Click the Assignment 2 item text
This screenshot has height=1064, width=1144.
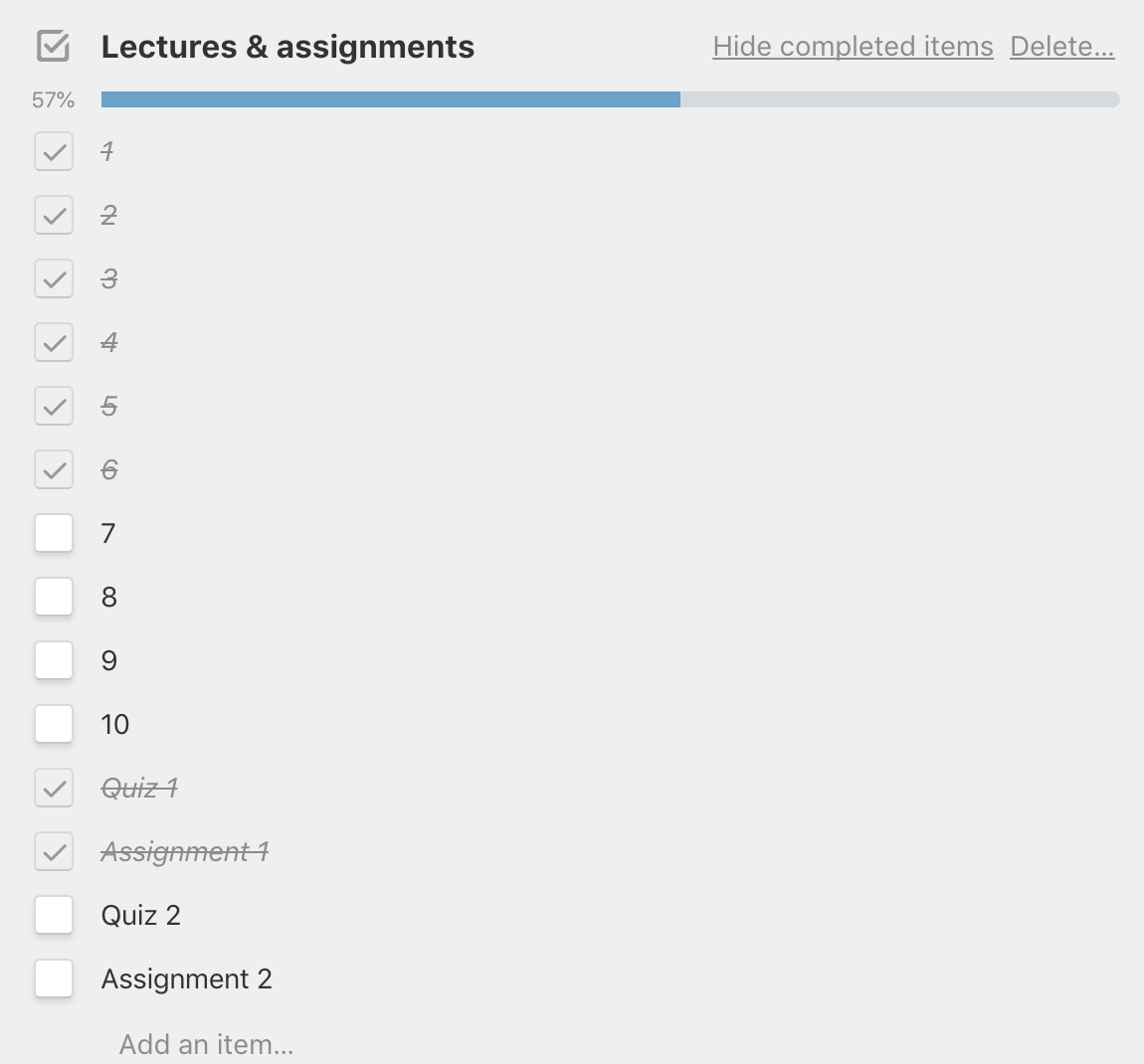tap(186, 979)
